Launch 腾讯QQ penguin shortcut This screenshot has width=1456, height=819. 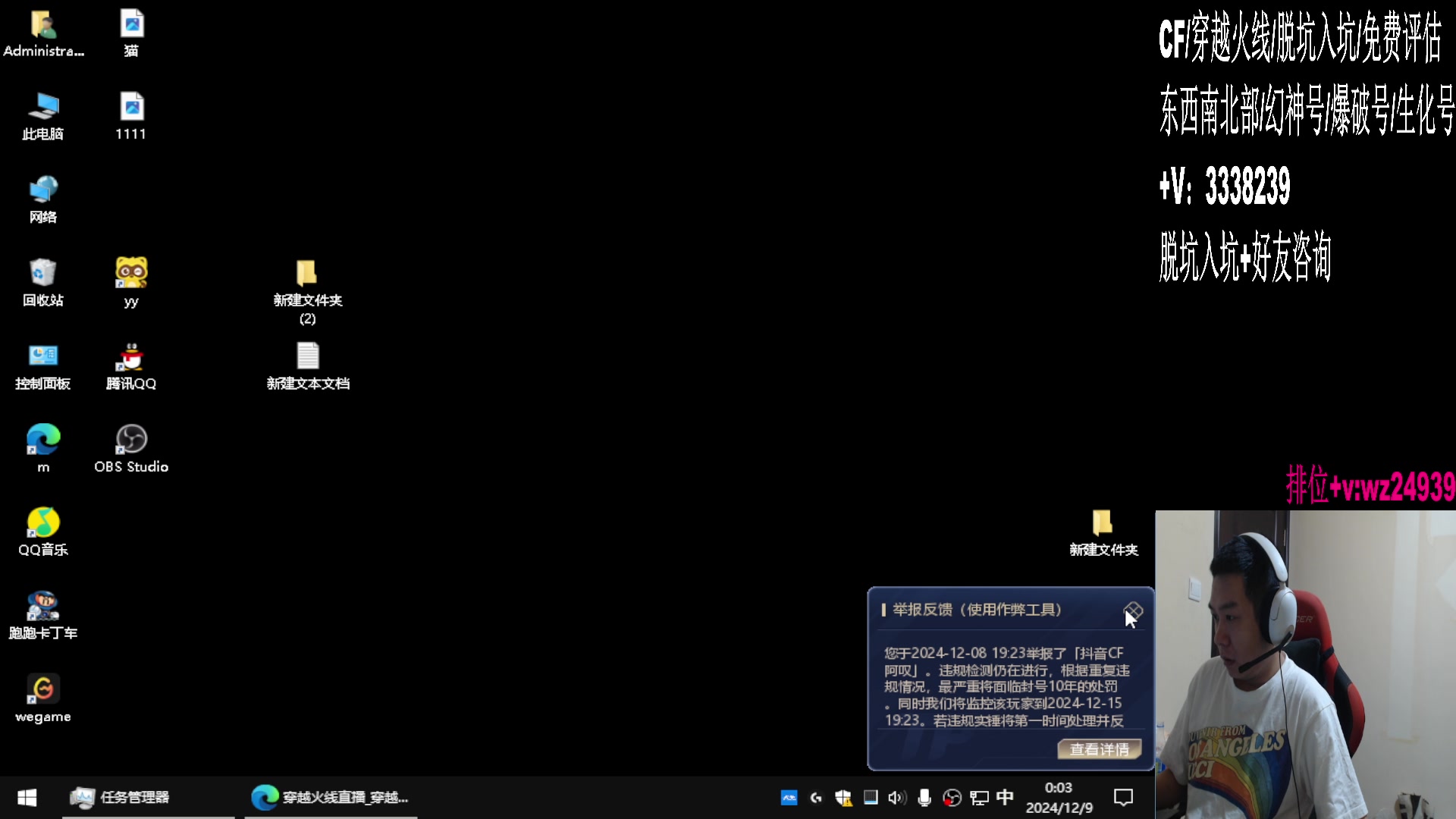point(131,366)
